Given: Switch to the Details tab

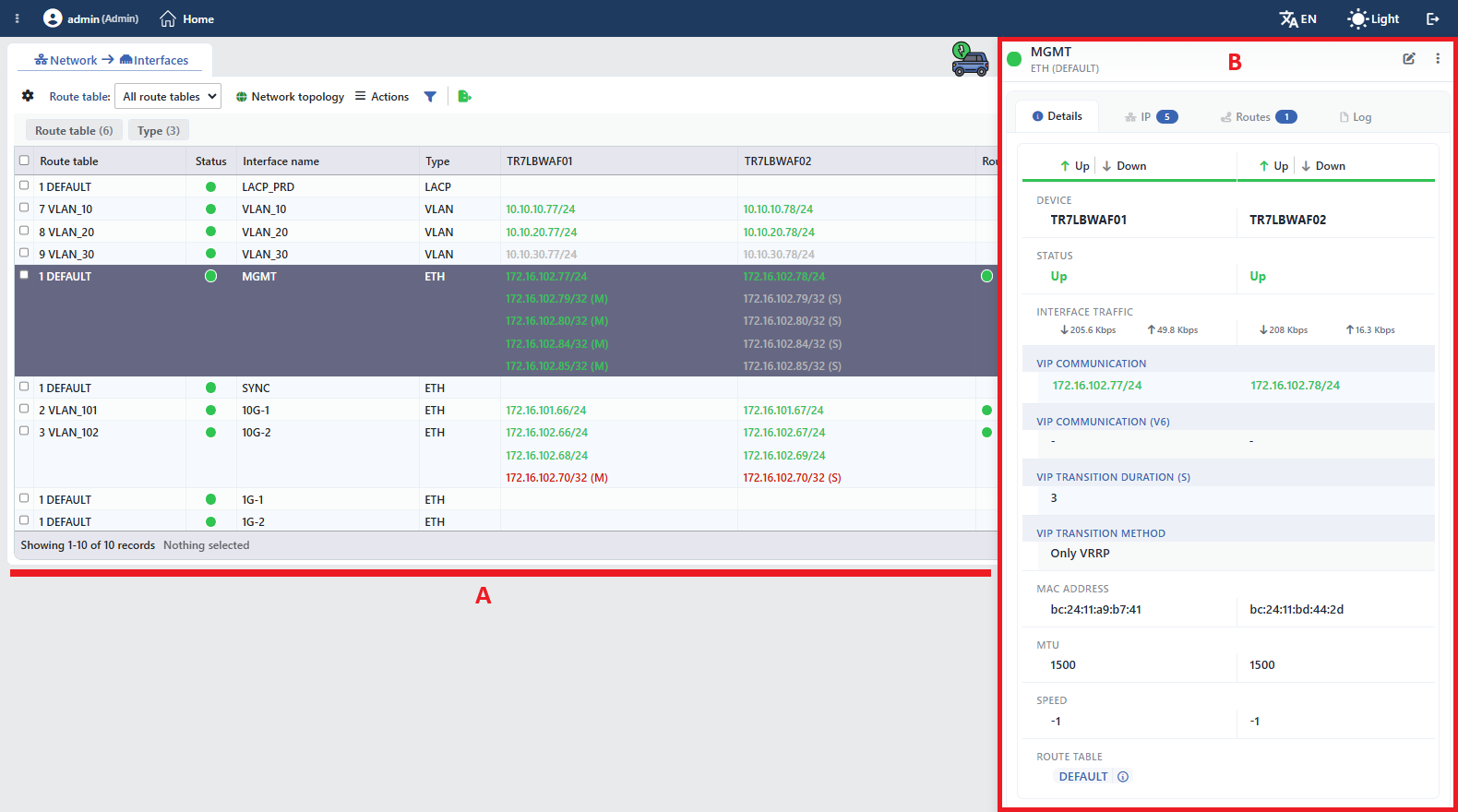Looking at the screenshot, I should tap(1058, 116).
